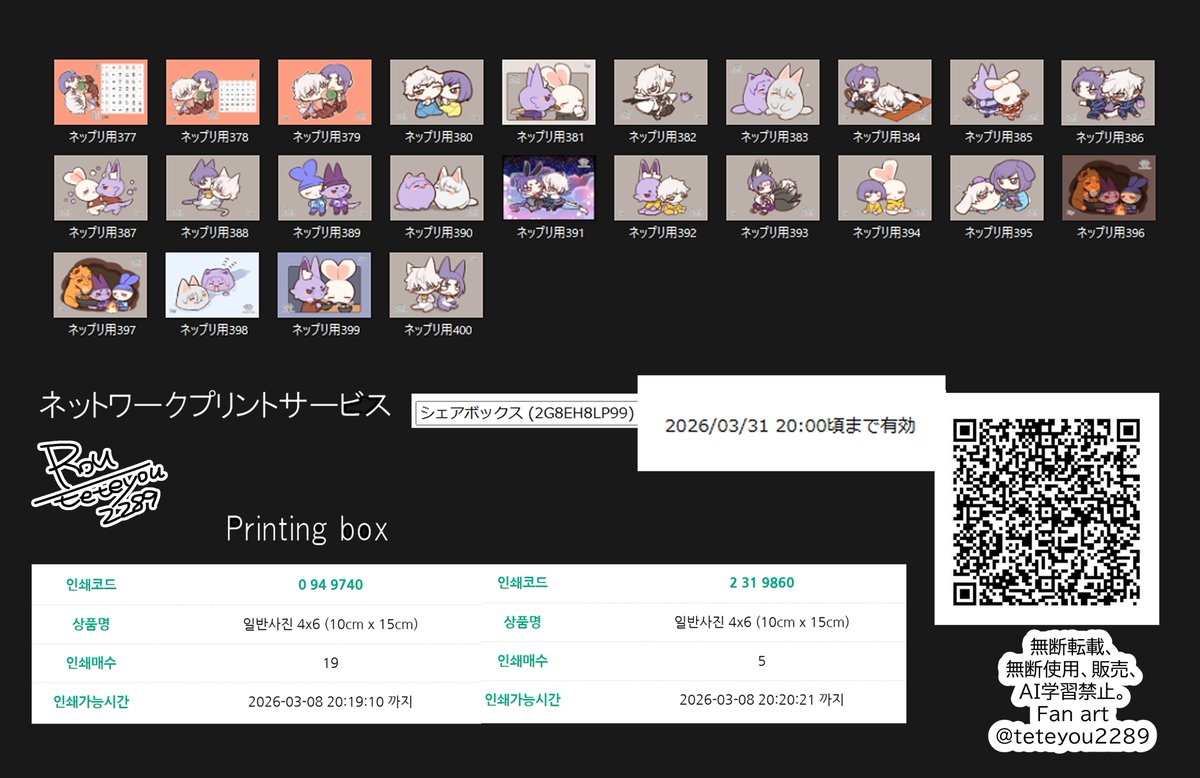Open the シェアボックス (2G8EH8LP99) dropdown
1200x778 pixels.
pos(526,412)
